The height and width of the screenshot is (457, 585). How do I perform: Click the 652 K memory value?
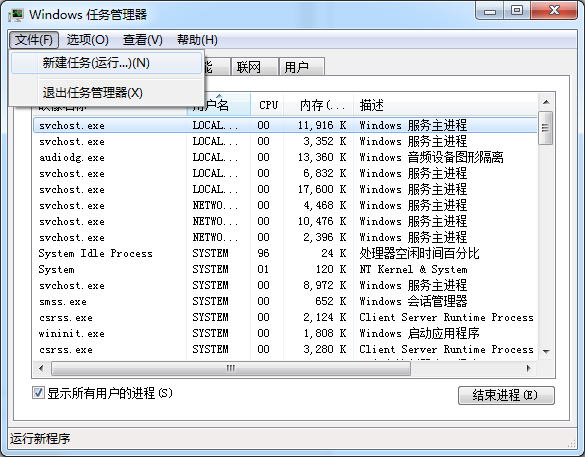point(331,301)
